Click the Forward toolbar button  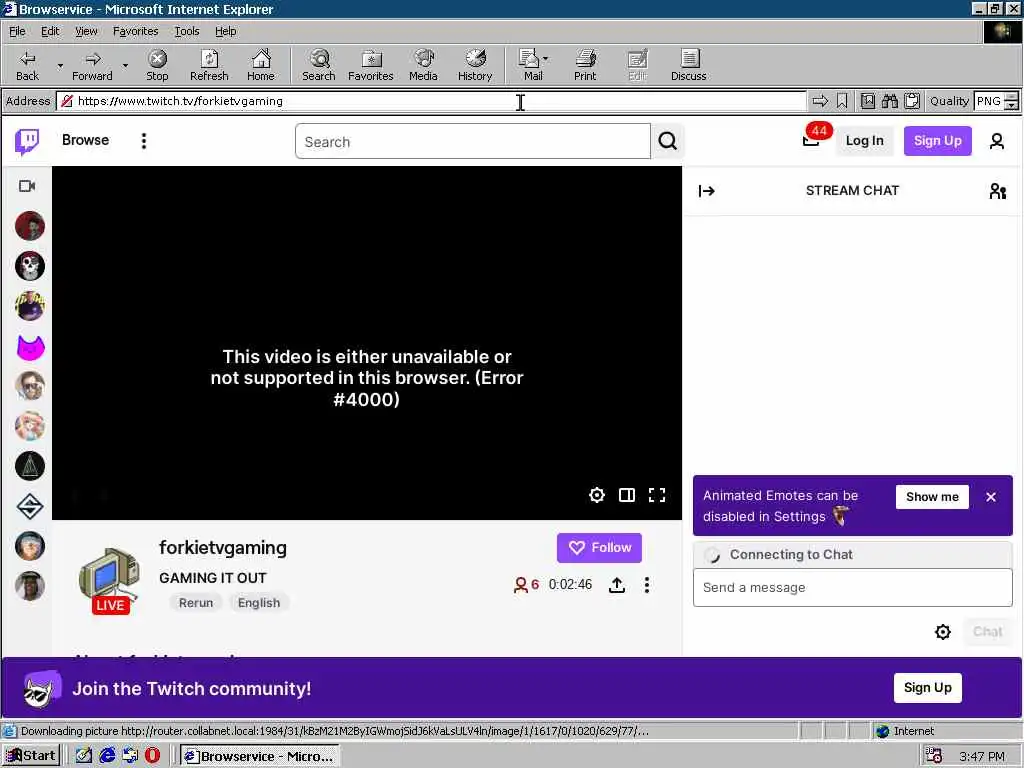click(92, 65)
